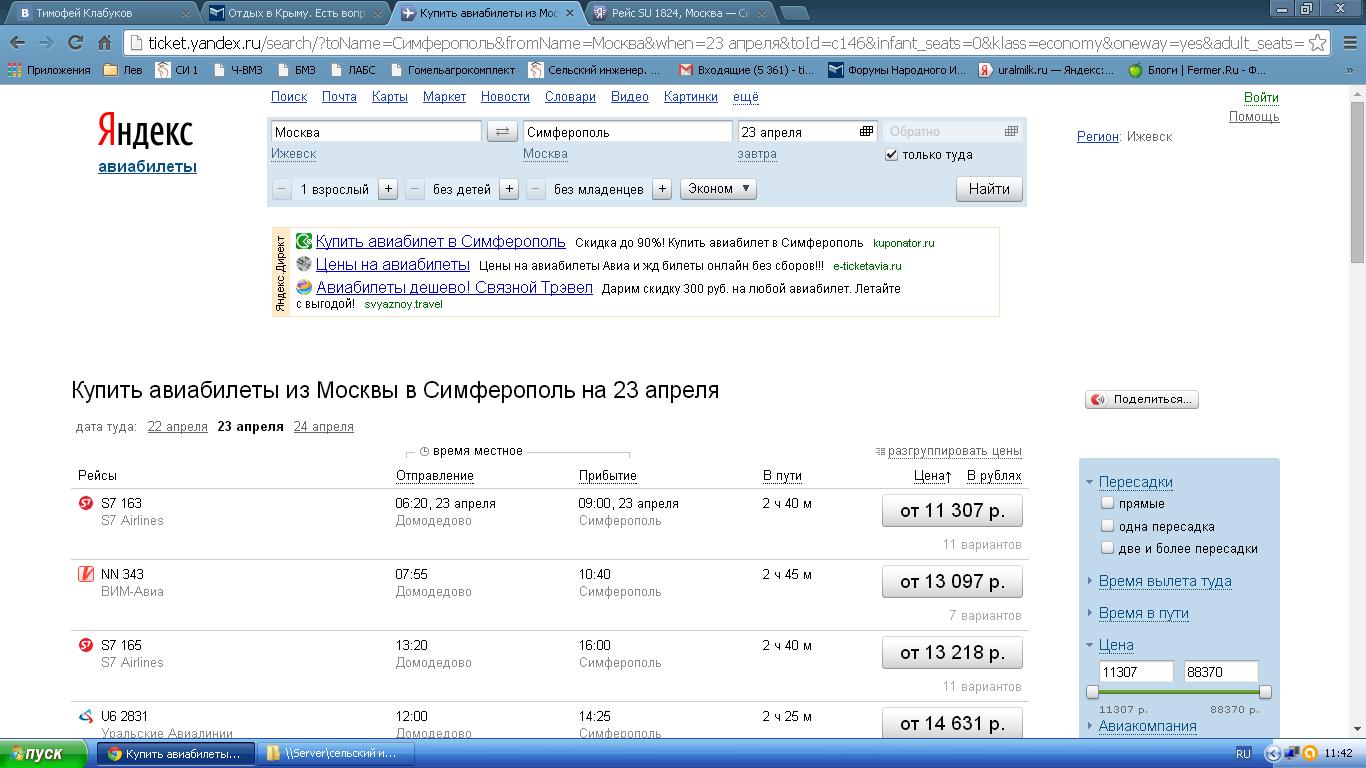
Task: Open calendar icon in Обратно return field
Action: point(1011,131)
